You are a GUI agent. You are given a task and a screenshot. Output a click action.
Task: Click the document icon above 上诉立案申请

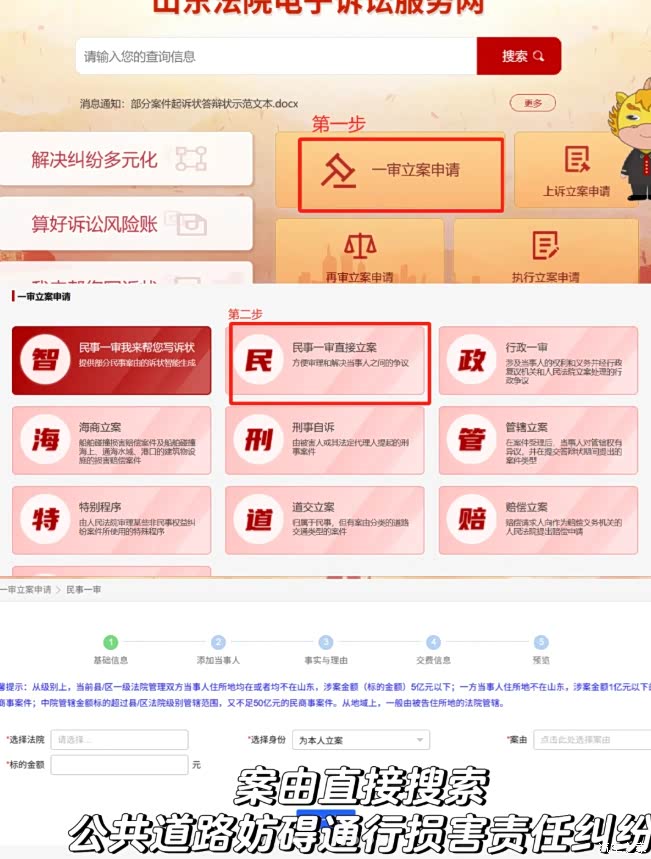tap(576, 159)
